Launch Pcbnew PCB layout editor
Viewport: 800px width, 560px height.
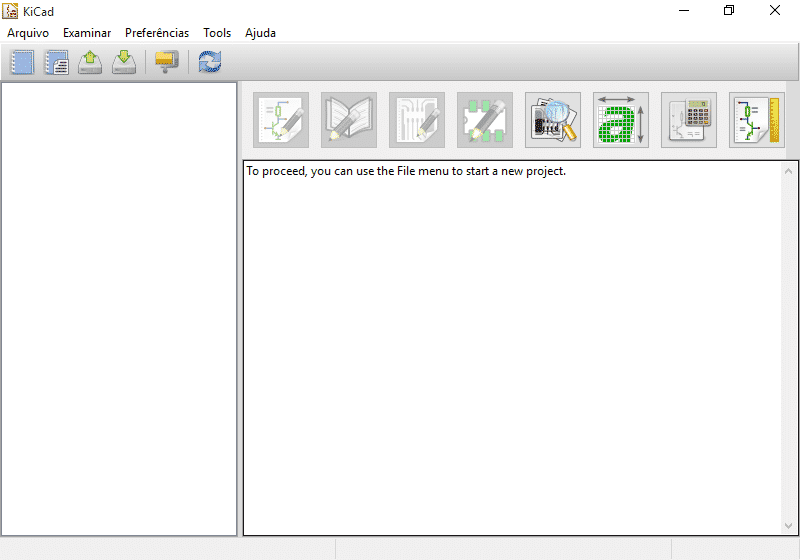click(x=417, y=120)
